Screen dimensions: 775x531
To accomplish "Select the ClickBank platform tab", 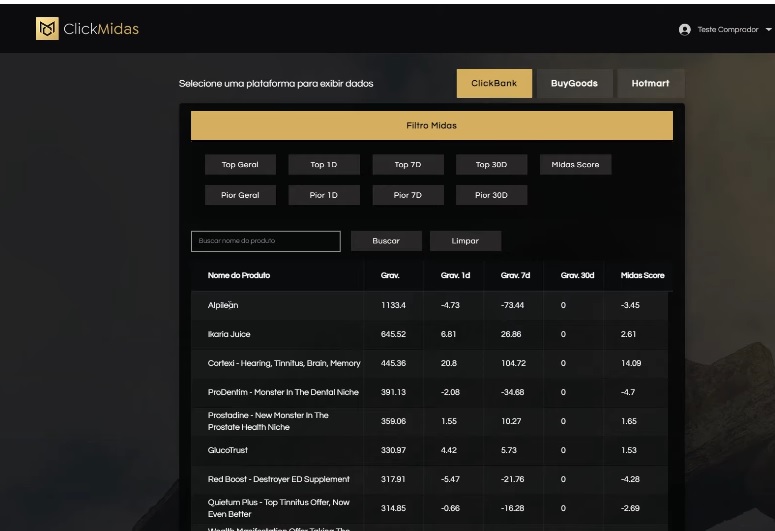I will point(494,83).
